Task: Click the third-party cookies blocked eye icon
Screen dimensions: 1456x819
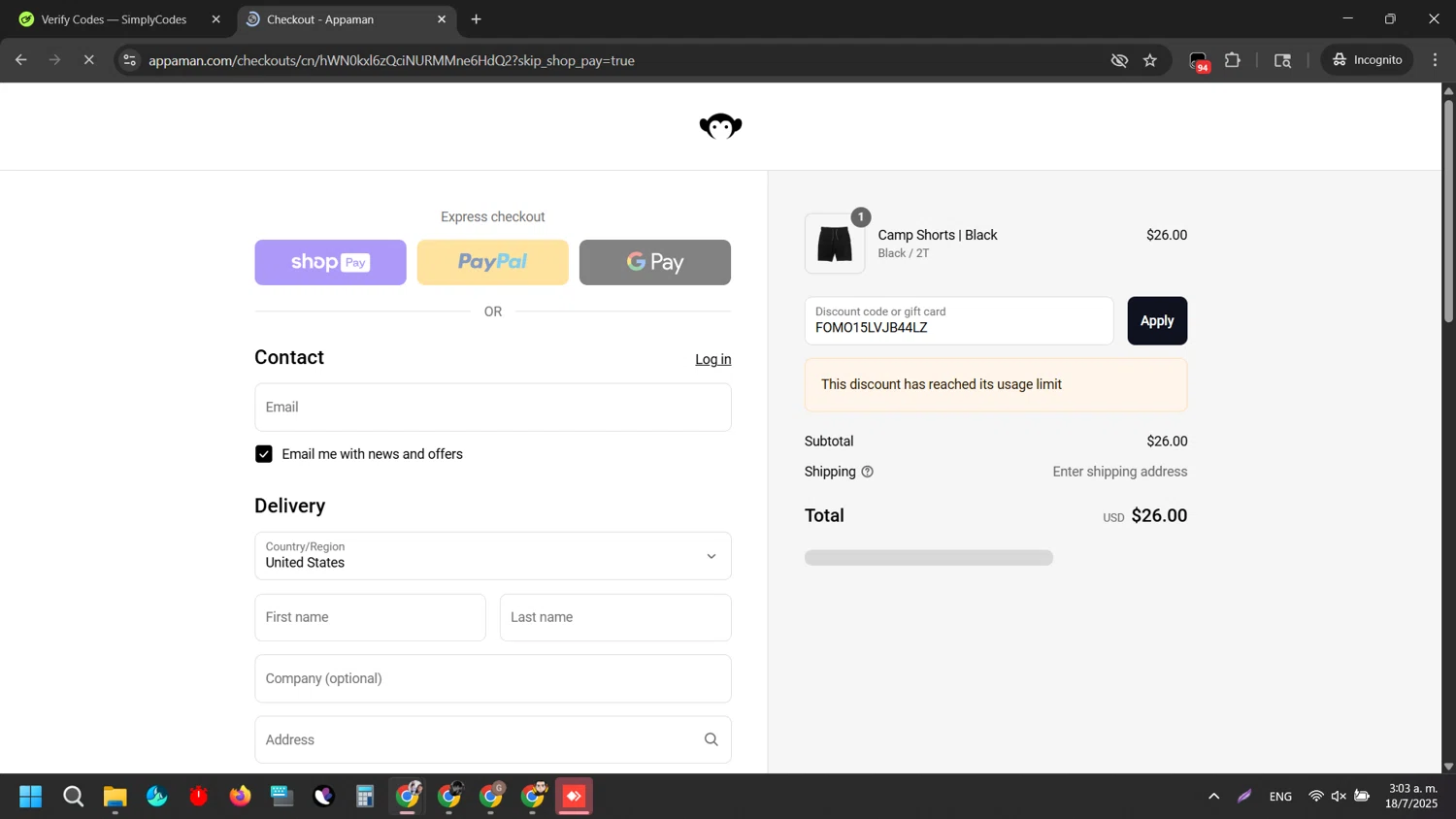Action: (x=1119, y=60)
